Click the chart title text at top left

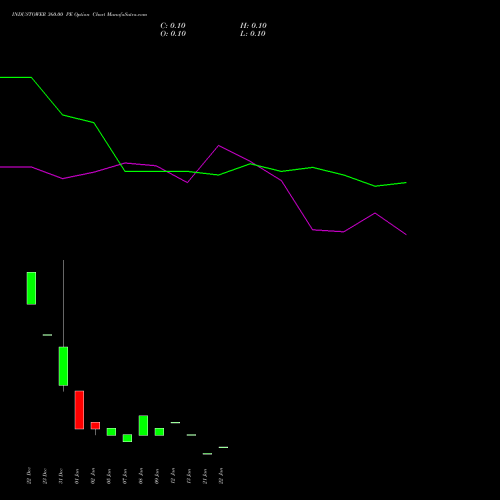pos(79,14)
